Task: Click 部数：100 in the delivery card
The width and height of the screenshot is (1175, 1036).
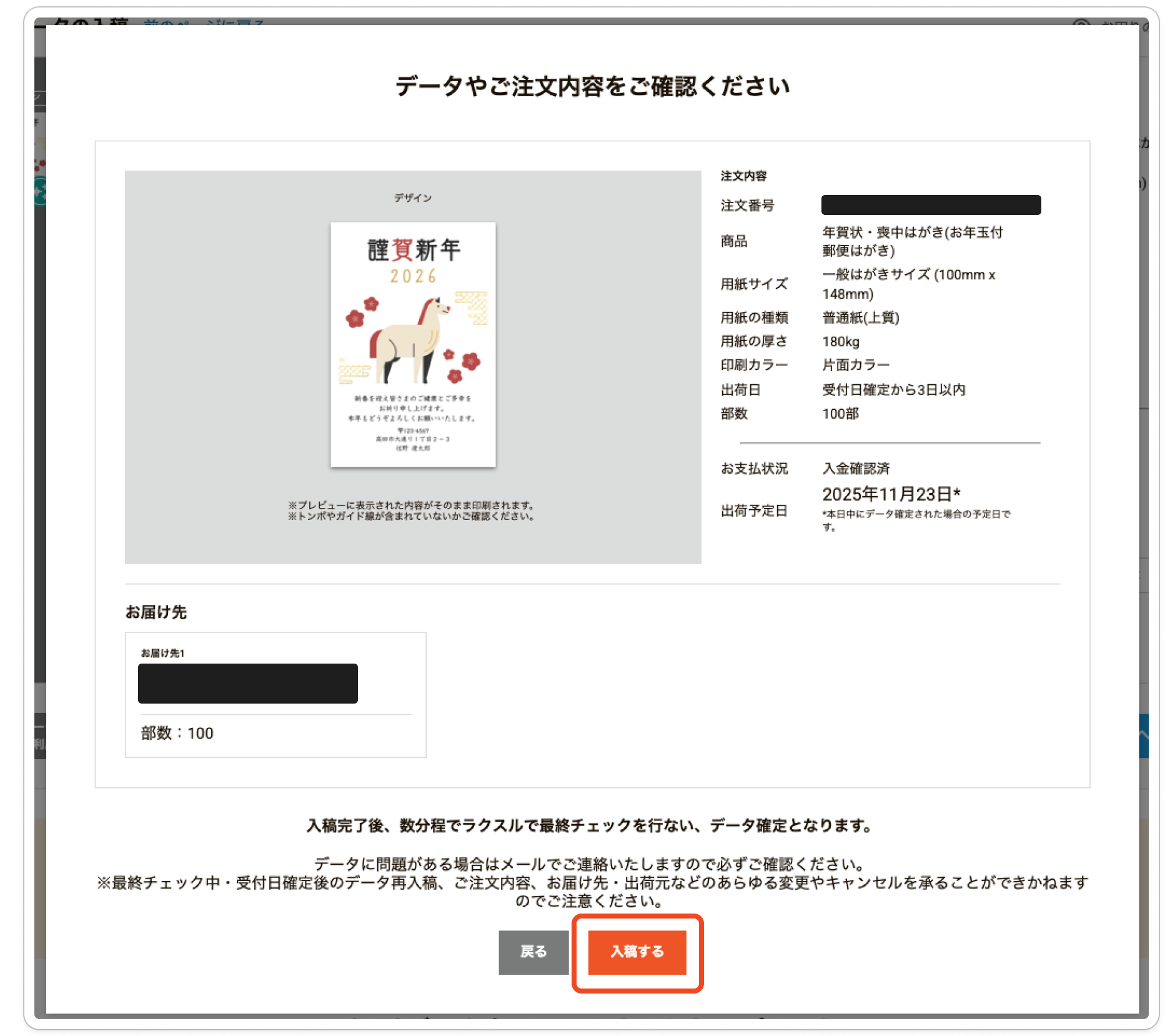Action: pyautogui.click(x=177, y=733)
